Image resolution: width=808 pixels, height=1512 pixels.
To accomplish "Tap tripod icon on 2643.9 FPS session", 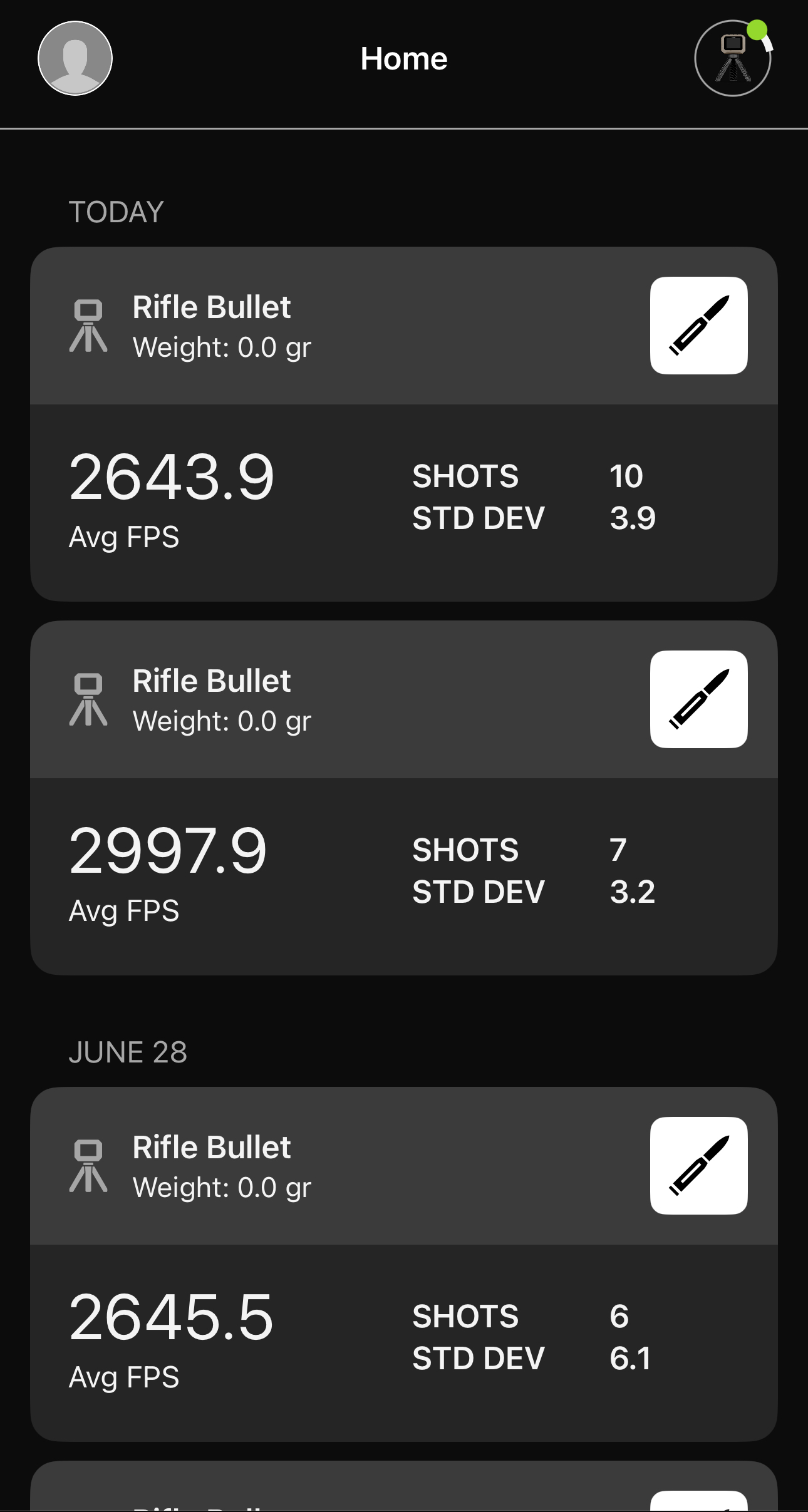I will click(88, 326).
